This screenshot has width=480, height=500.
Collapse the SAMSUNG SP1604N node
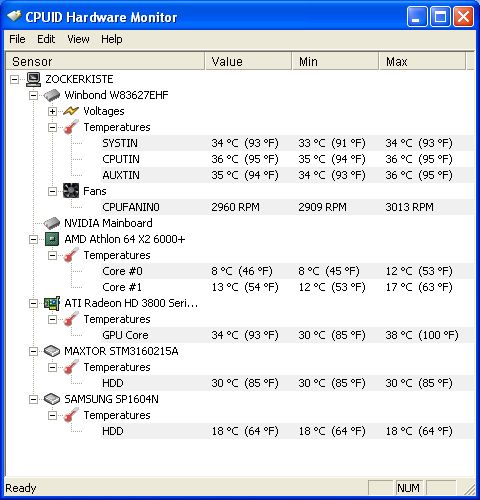33,399
